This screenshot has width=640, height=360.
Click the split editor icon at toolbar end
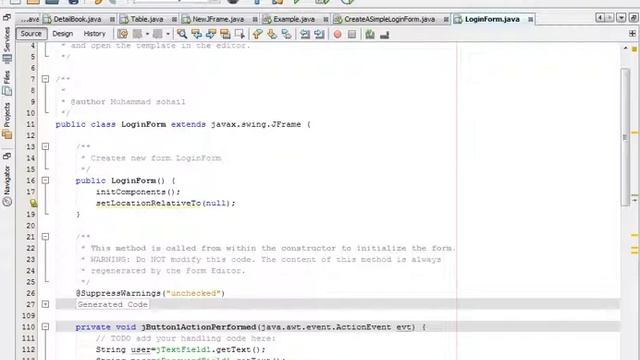(632, 33)
